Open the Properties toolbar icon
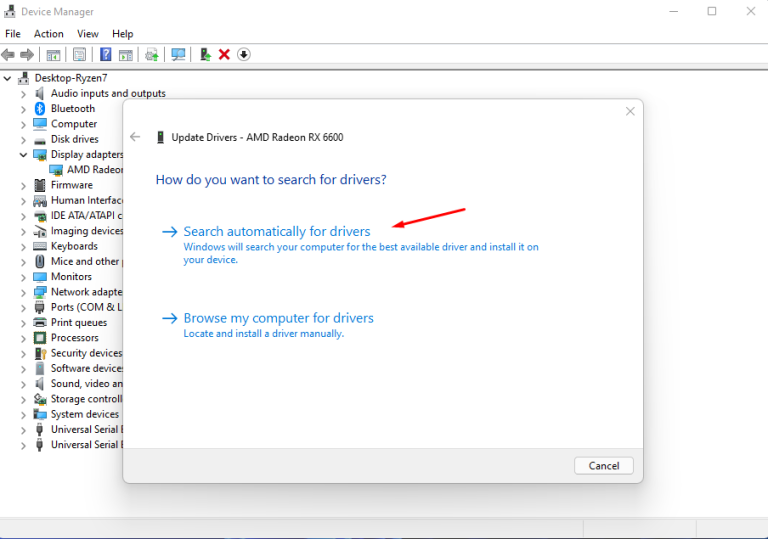 79,54
